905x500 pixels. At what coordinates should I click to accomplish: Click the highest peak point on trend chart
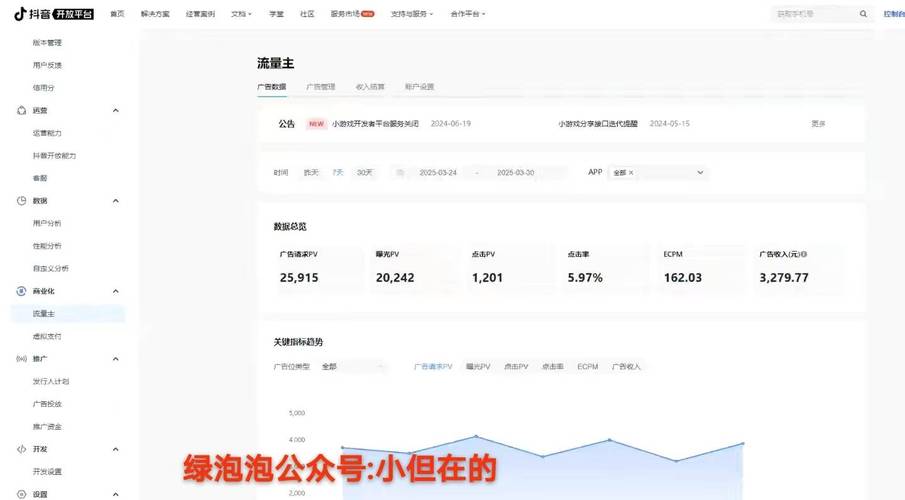[476, 436]
